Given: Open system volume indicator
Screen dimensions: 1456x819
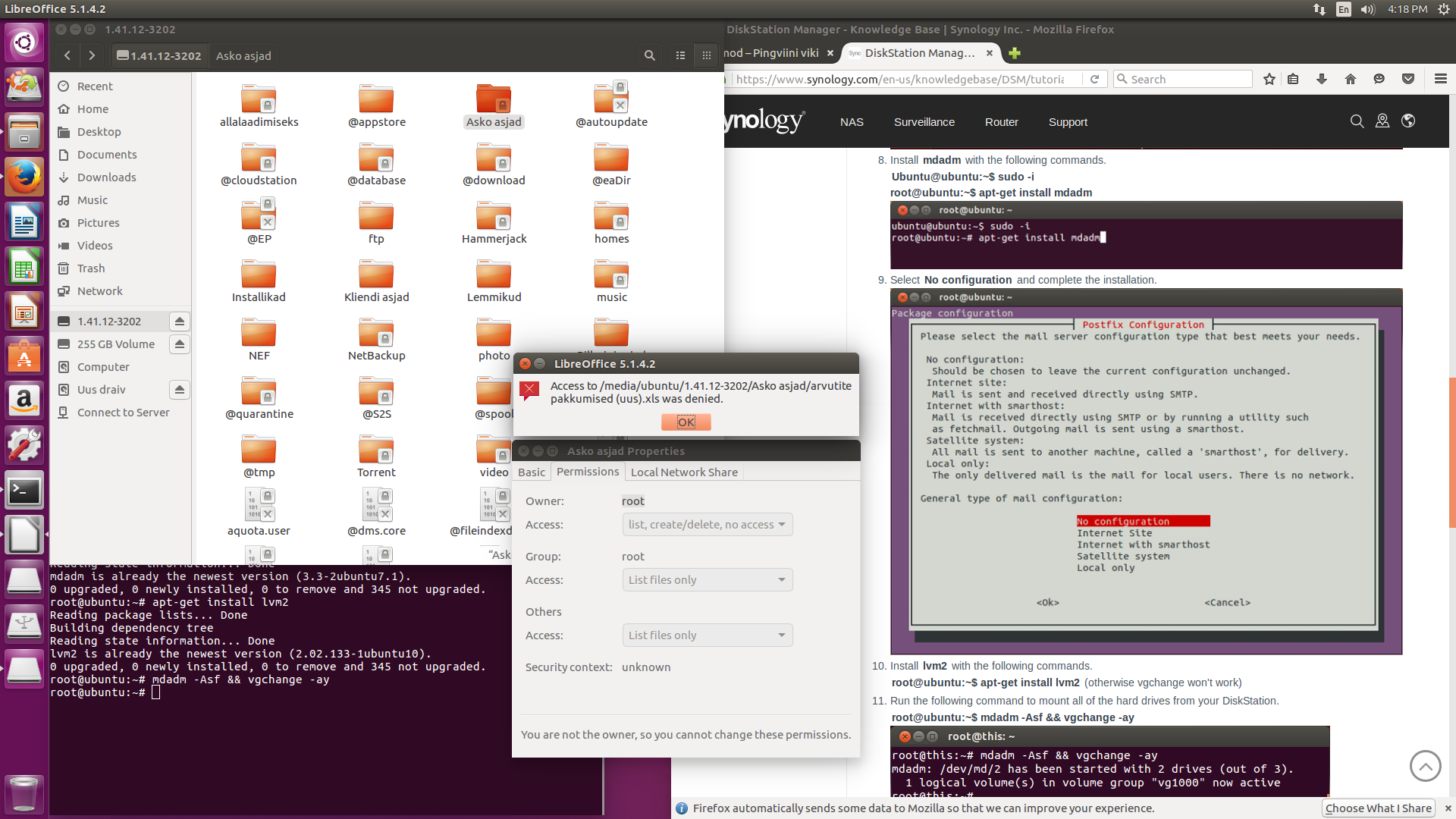Looking at the screenshot, I should click(x=1368, y=9).
